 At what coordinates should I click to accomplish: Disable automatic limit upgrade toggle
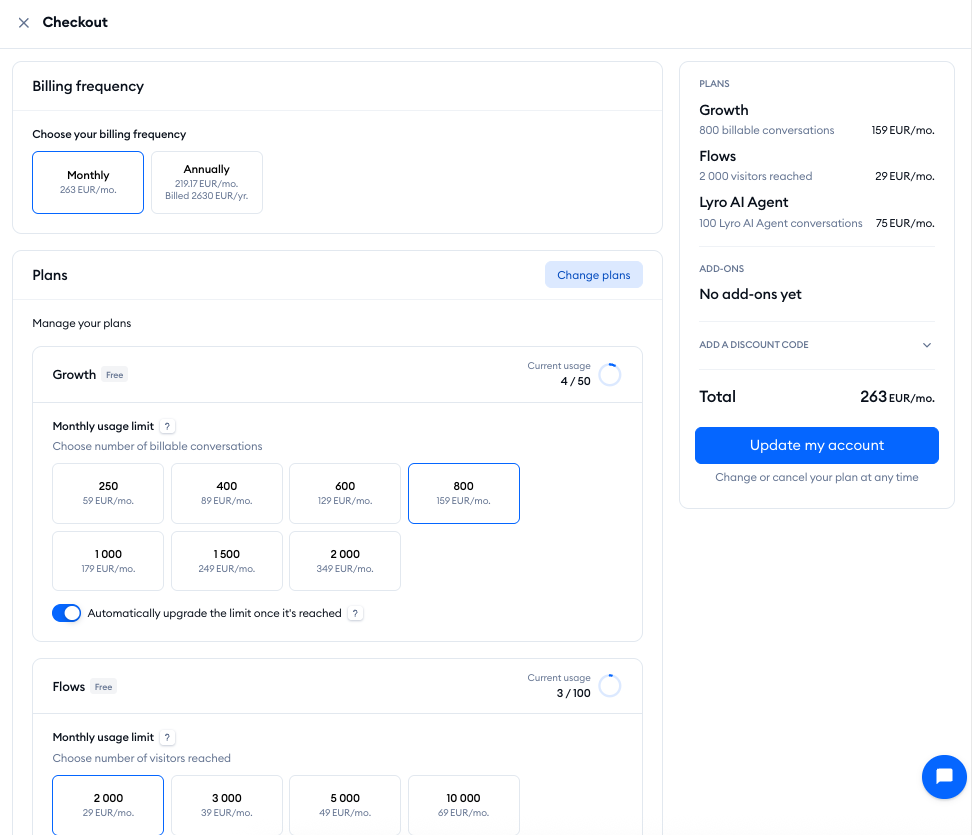(67, 613)
